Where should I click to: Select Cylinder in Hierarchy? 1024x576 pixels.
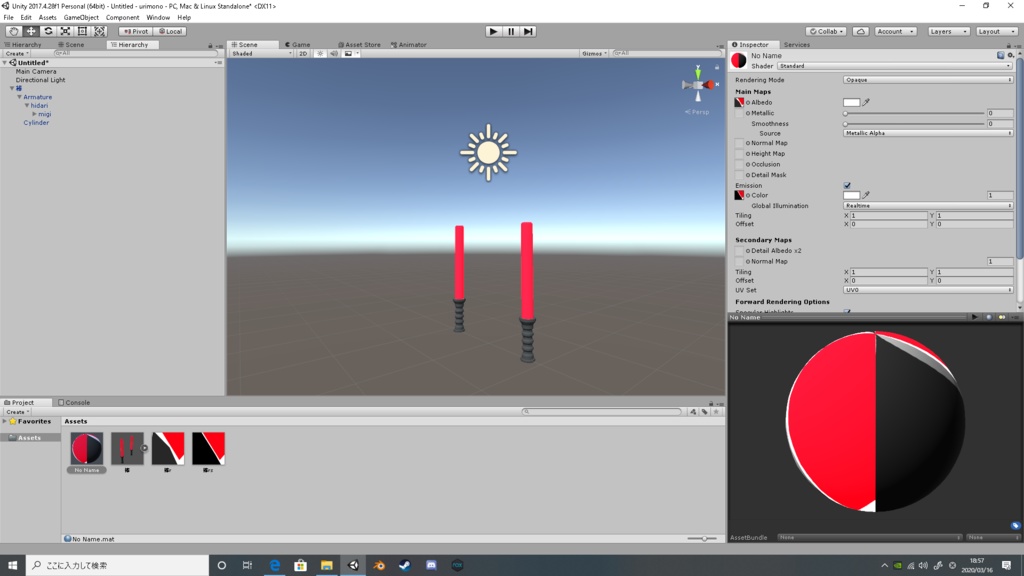click(36, 122)
